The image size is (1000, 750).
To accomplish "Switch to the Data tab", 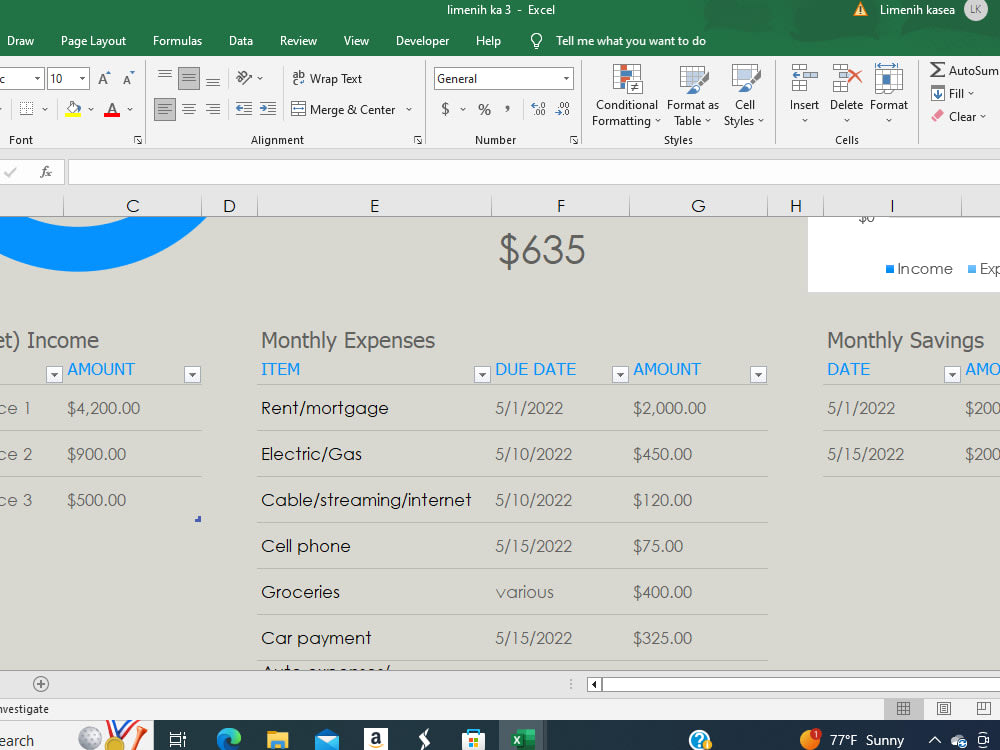I will tap(241, 41).
